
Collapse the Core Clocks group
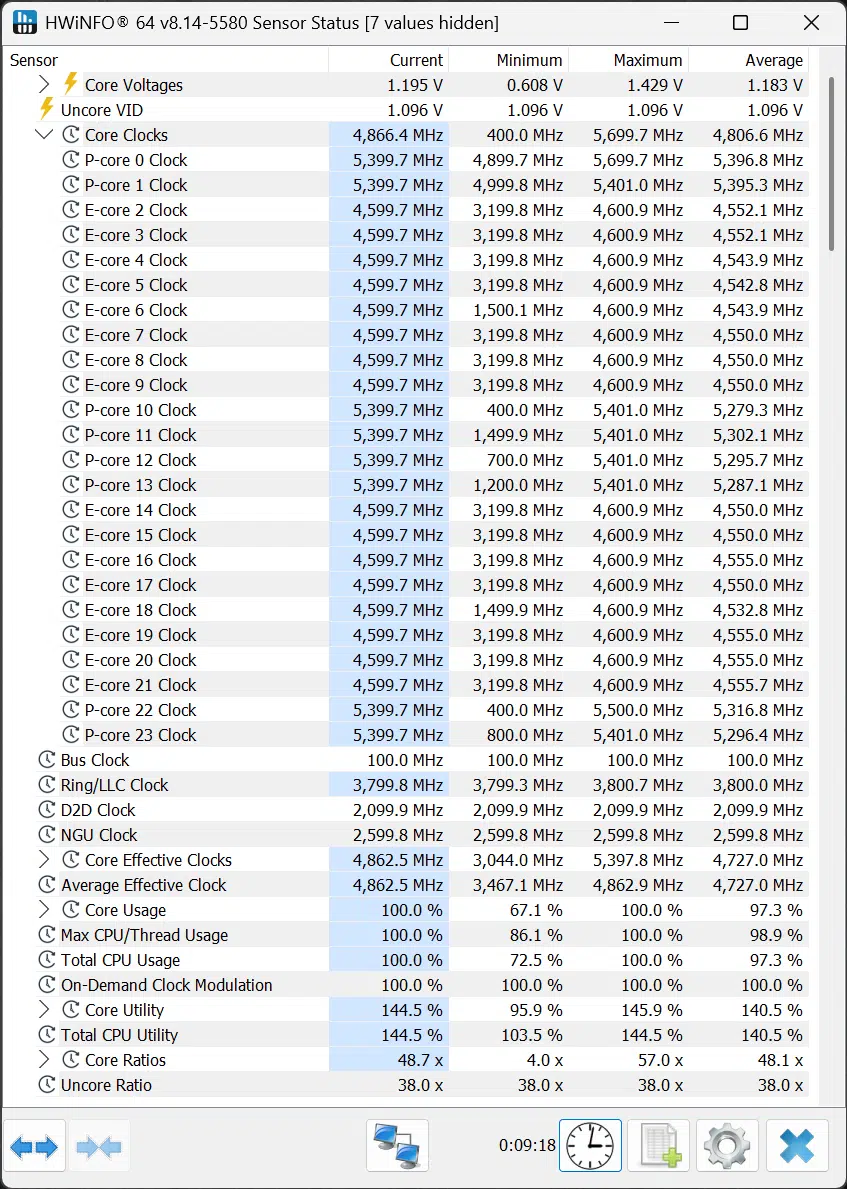pyautogui.click(x=44, y=135)
